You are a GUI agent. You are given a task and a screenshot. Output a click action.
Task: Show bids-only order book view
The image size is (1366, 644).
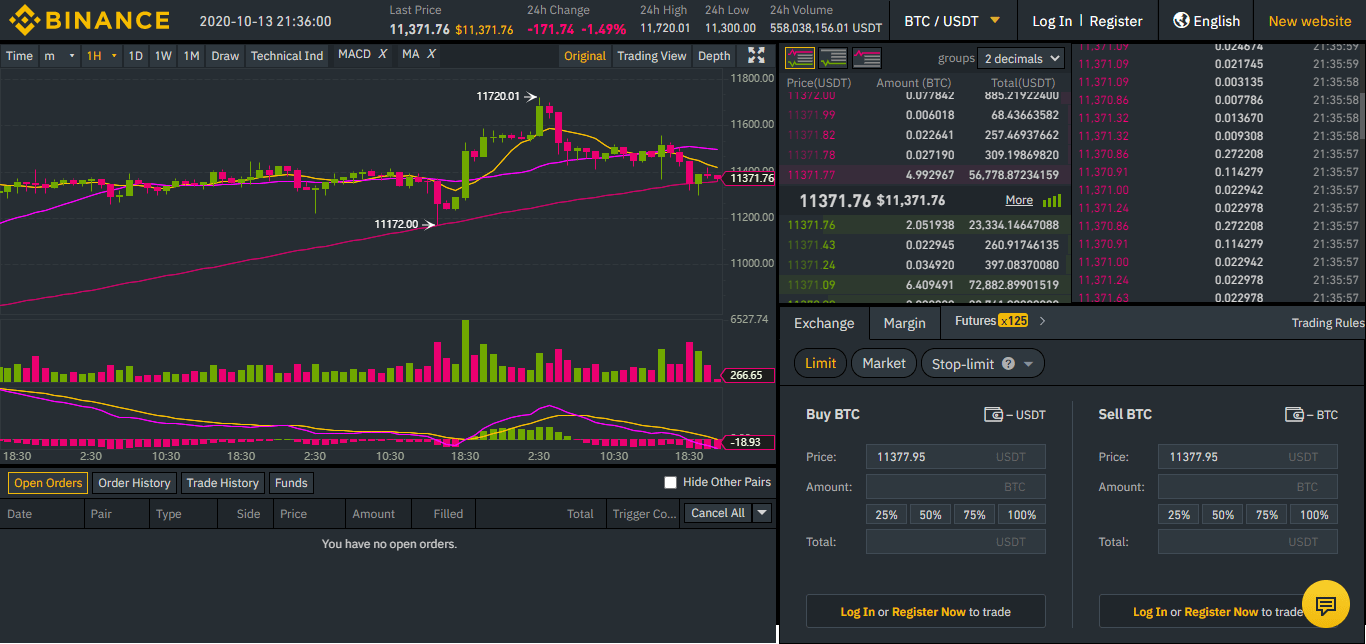[833, 58]
